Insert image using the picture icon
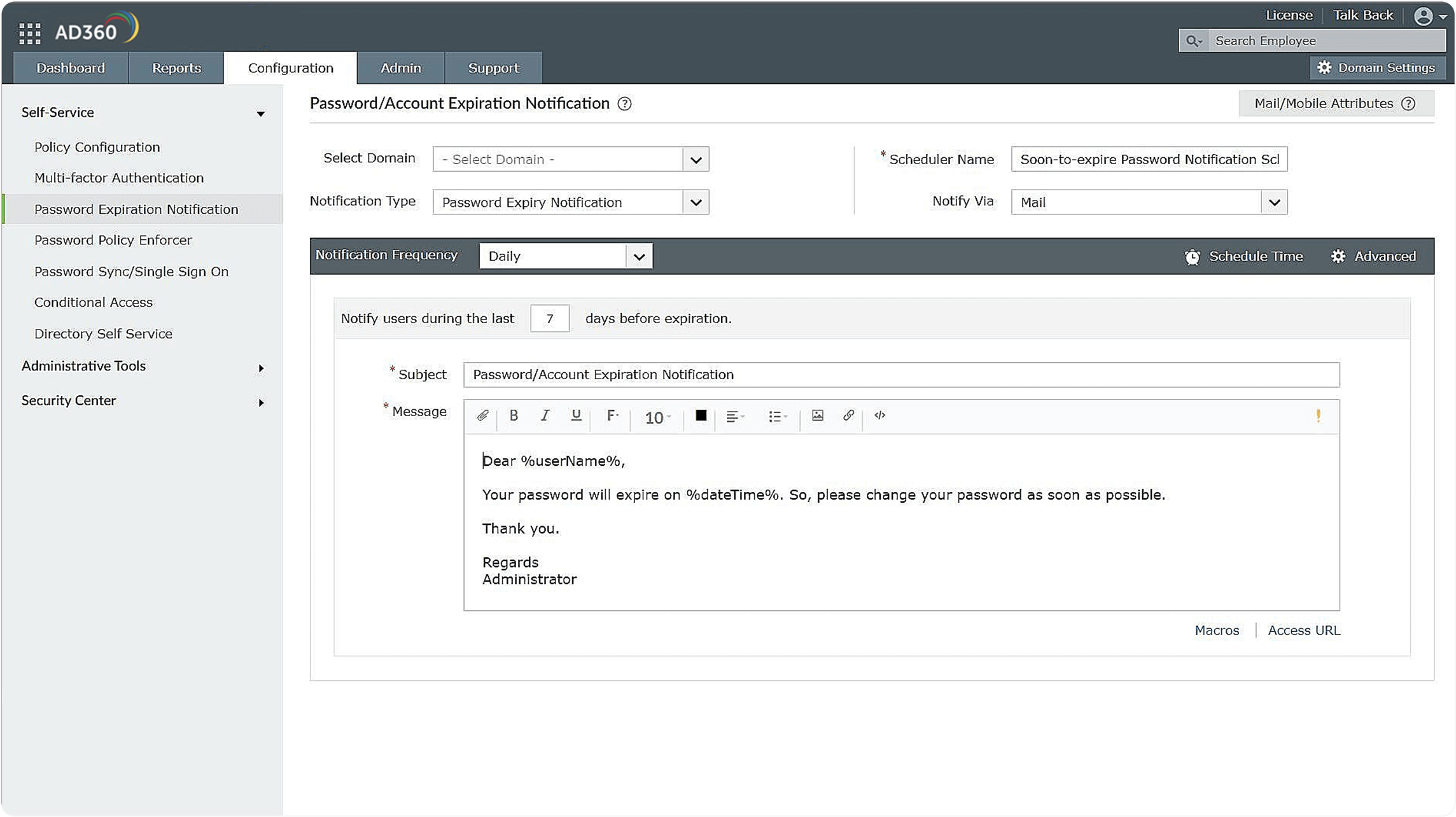 pyautogui.click(x=818, y=415)
